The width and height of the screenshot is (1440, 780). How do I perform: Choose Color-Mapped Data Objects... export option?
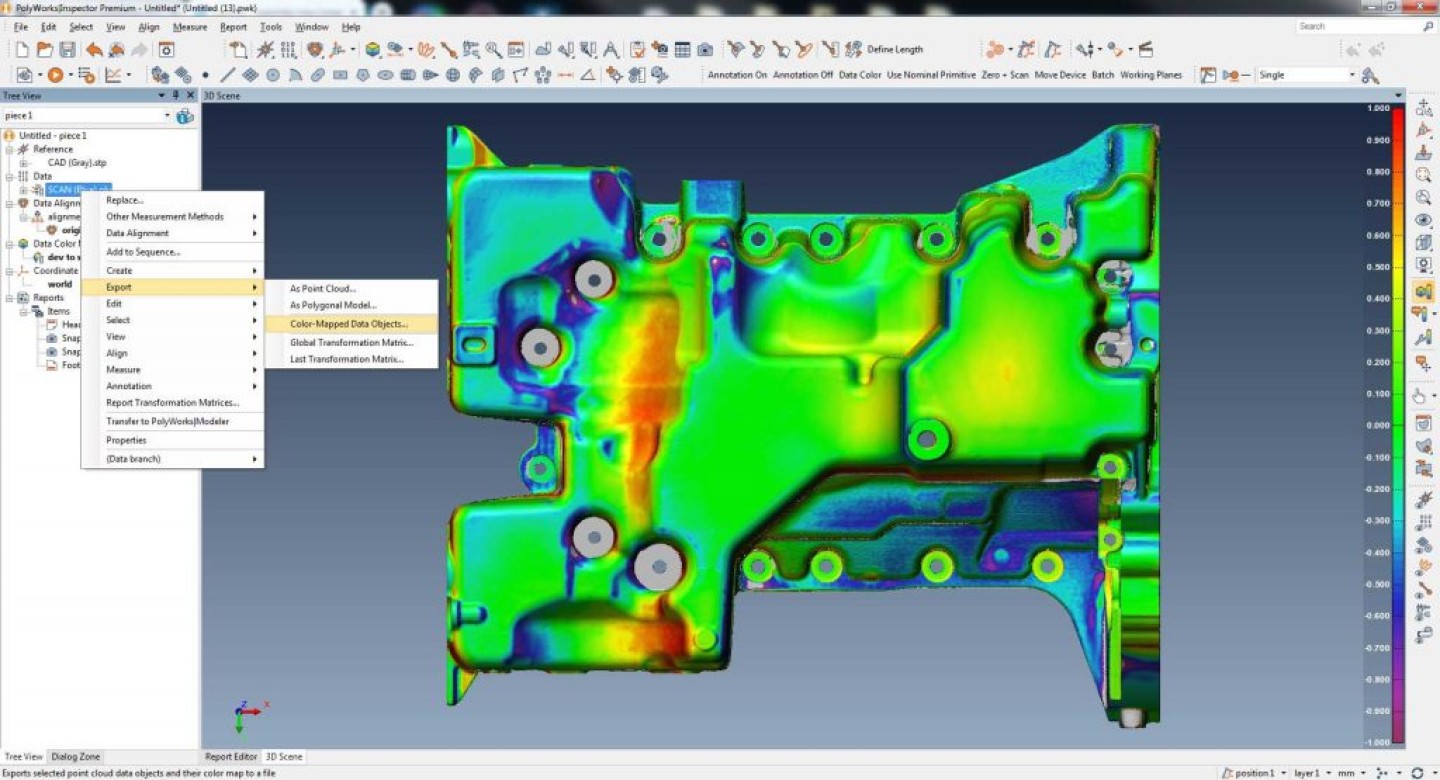(351, 324)
